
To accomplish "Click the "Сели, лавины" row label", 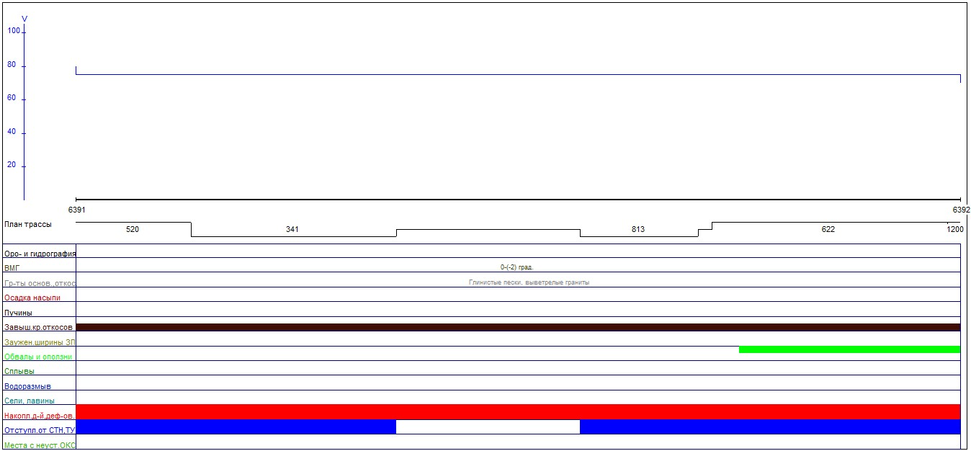I will click(29, 401).
